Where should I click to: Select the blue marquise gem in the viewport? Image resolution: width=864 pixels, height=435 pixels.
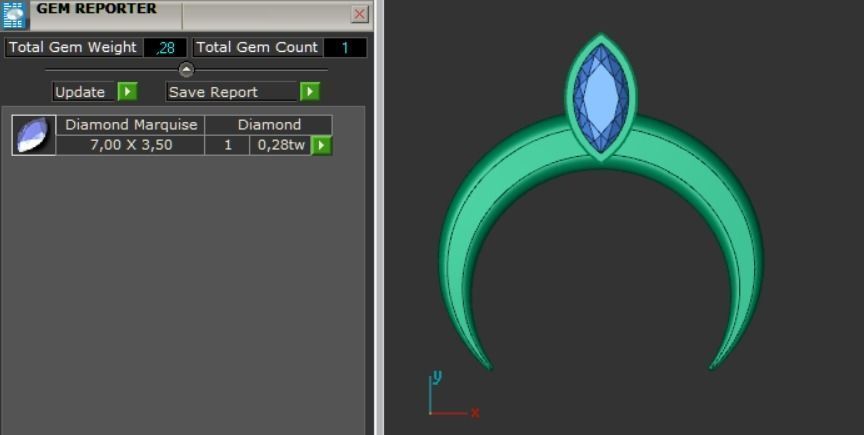(x=601, y=99)
